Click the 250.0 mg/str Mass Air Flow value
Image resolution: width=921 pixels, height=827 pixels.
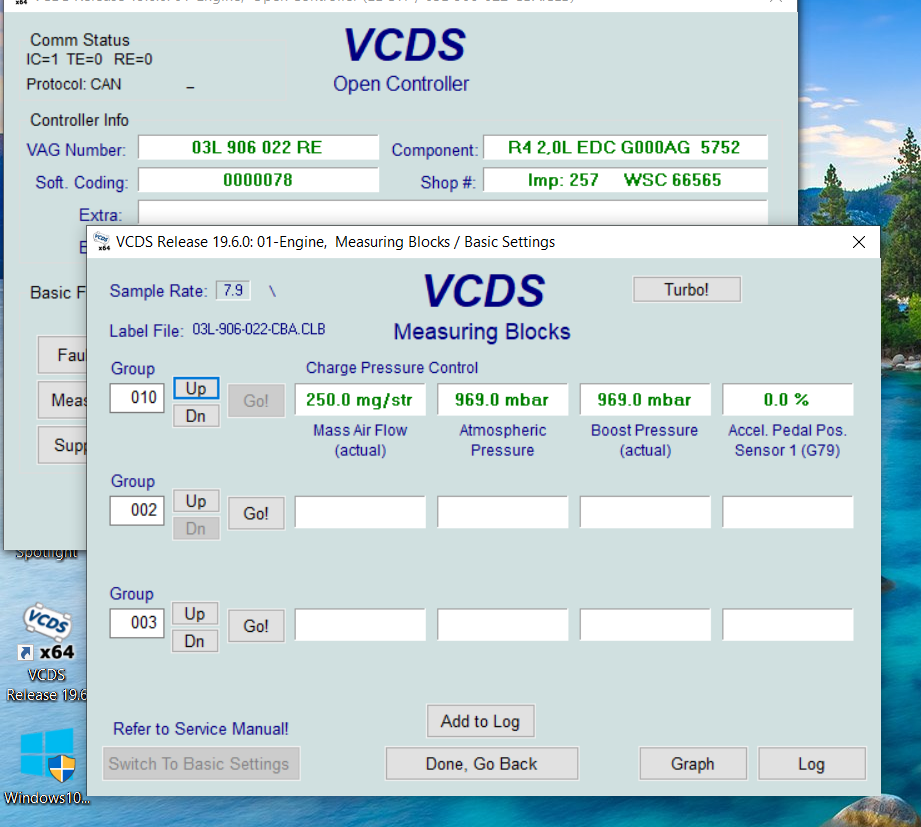[359, 400]
